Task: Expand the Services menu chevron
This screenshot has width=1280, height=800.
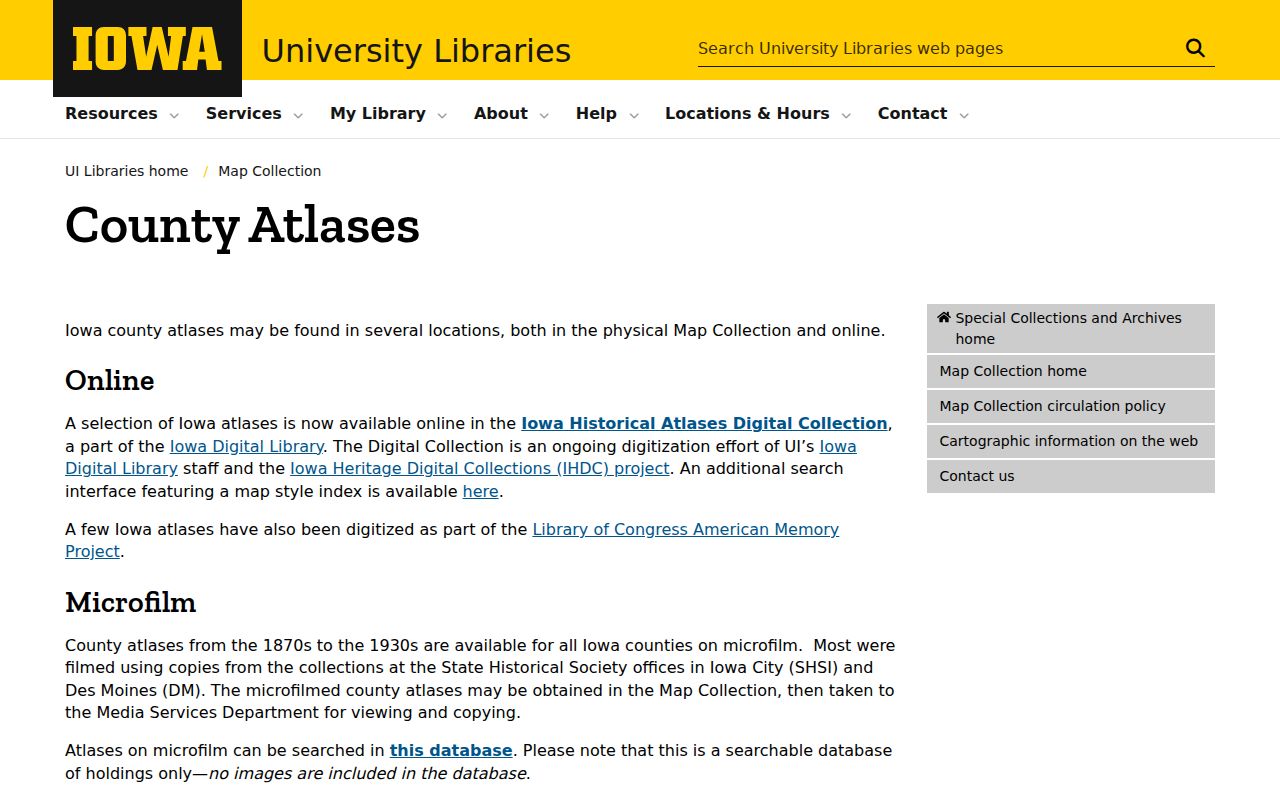Action: pyautogui.click(x=298, y=115)
